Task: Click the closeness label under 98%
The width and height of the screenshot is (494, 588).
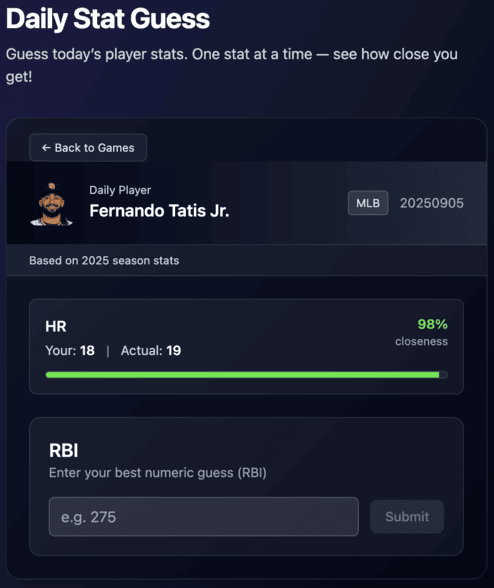Action: click(x=421, y=341)
